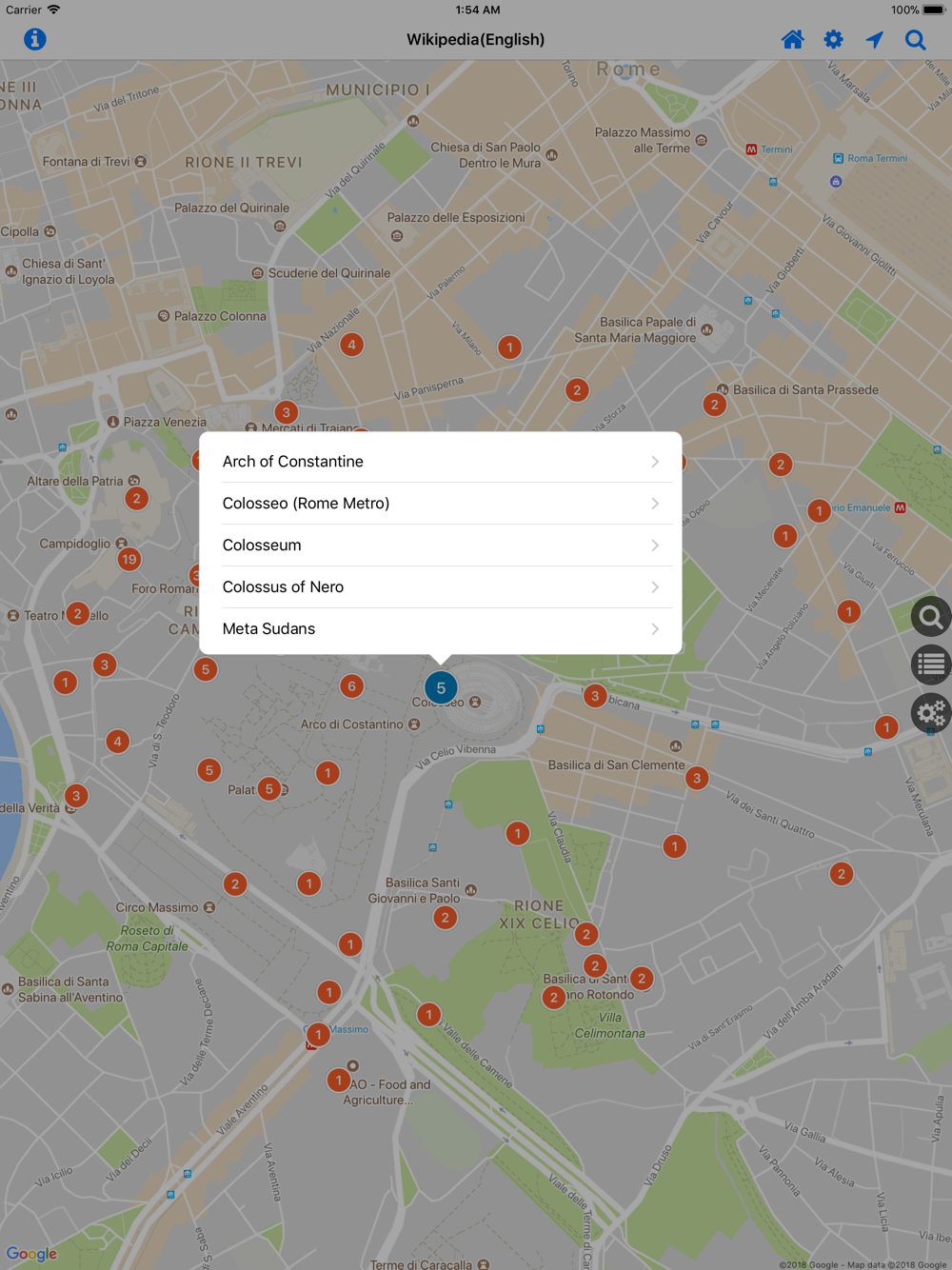952x1270 pixels.
Task: Tap the floating double-gear options button
Action: pos(930,712)
